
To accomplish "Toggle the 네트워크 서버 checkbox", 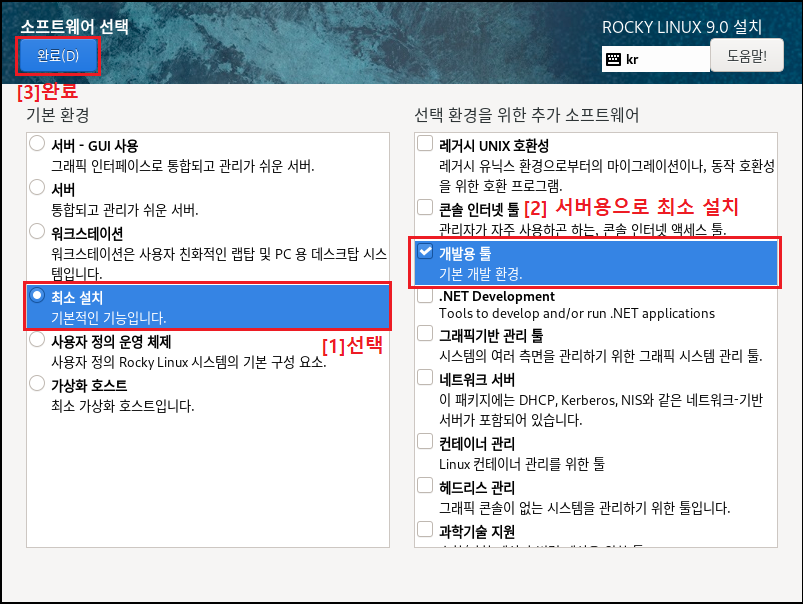I will 425,378.
